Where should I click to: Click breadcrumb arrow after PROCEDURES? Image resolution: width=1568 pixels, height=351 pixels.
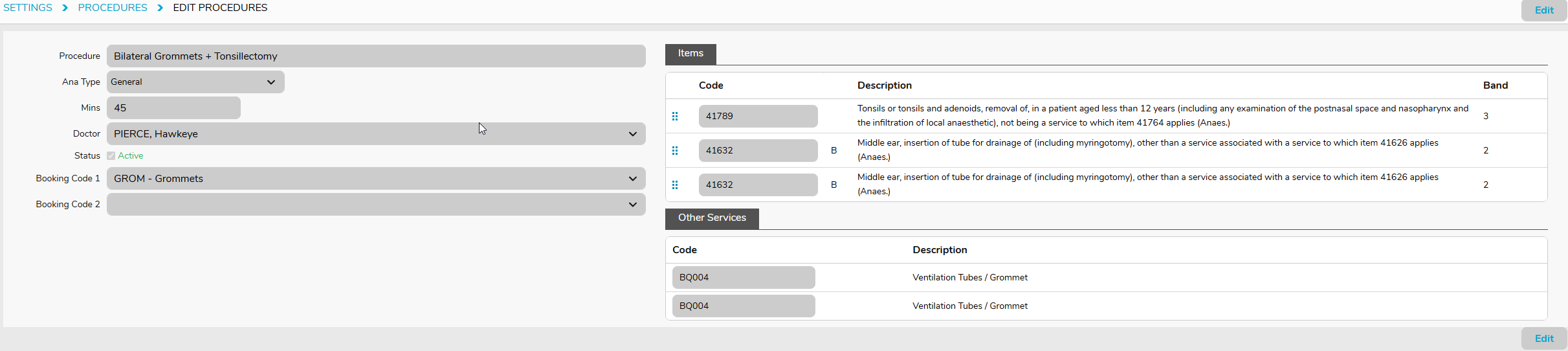[x=160, y=8]
